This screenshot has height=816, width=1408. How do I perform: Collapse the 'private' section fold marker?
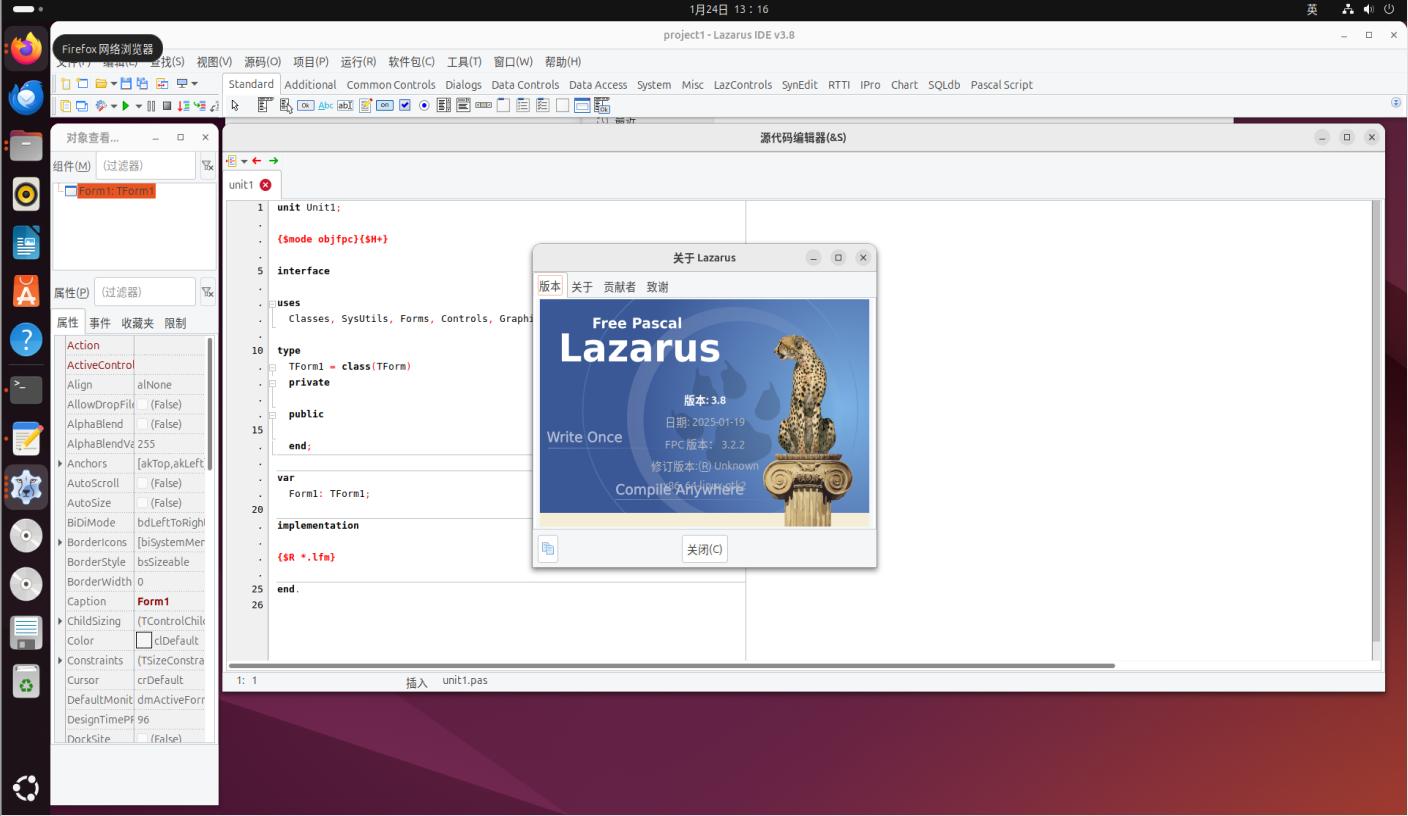tap(272, 383)
